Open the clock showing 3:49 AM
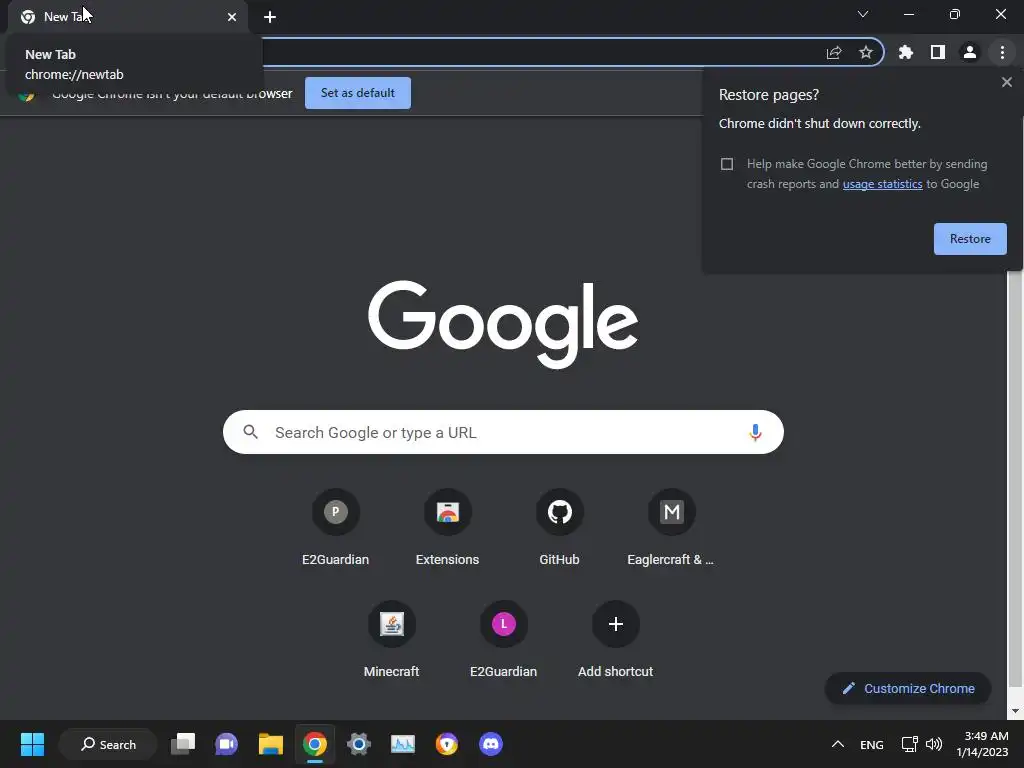Image resolution: width=1024 pixels, height=768 pixels. 982,744
